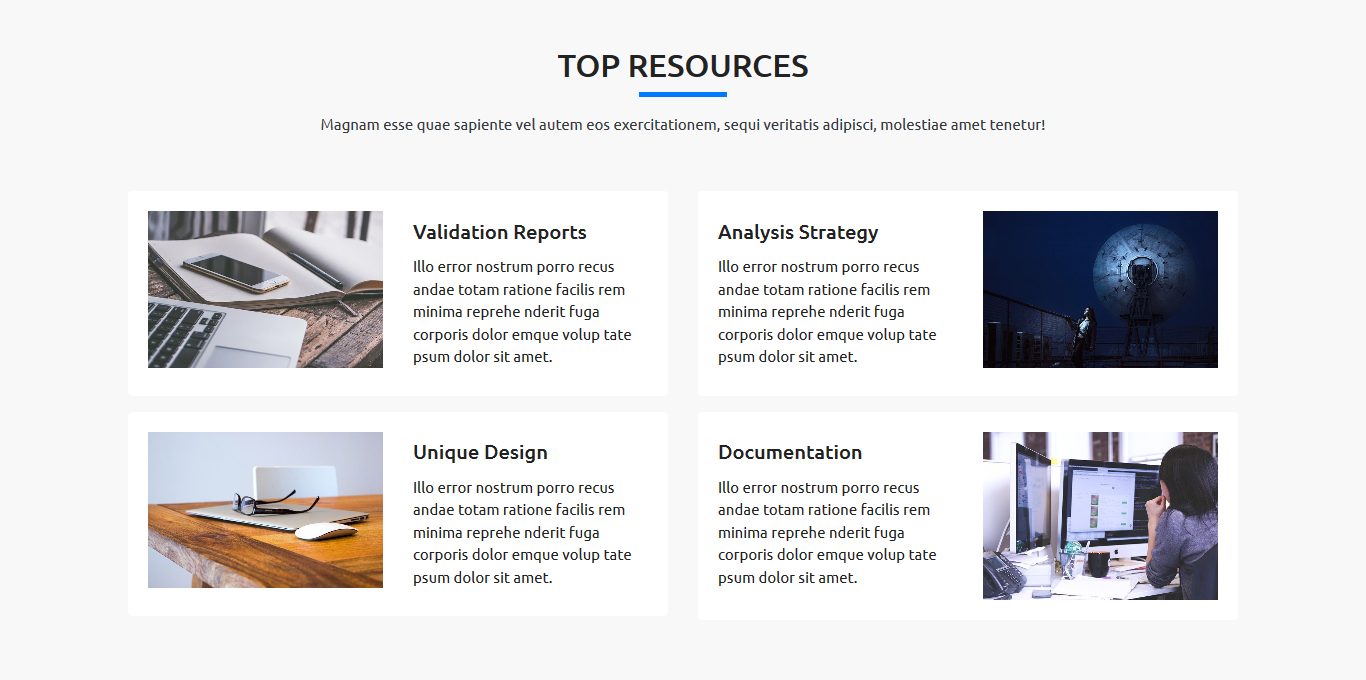1366x680 pixels.
Task: Click the description text under Validation Reports
Action: [x=522, y=312]
